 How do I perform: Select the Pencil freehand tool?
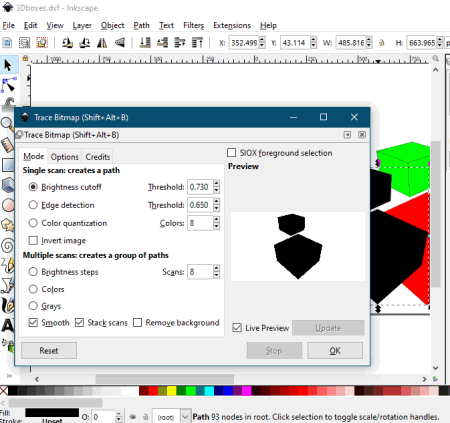click(x=7, y=265)
